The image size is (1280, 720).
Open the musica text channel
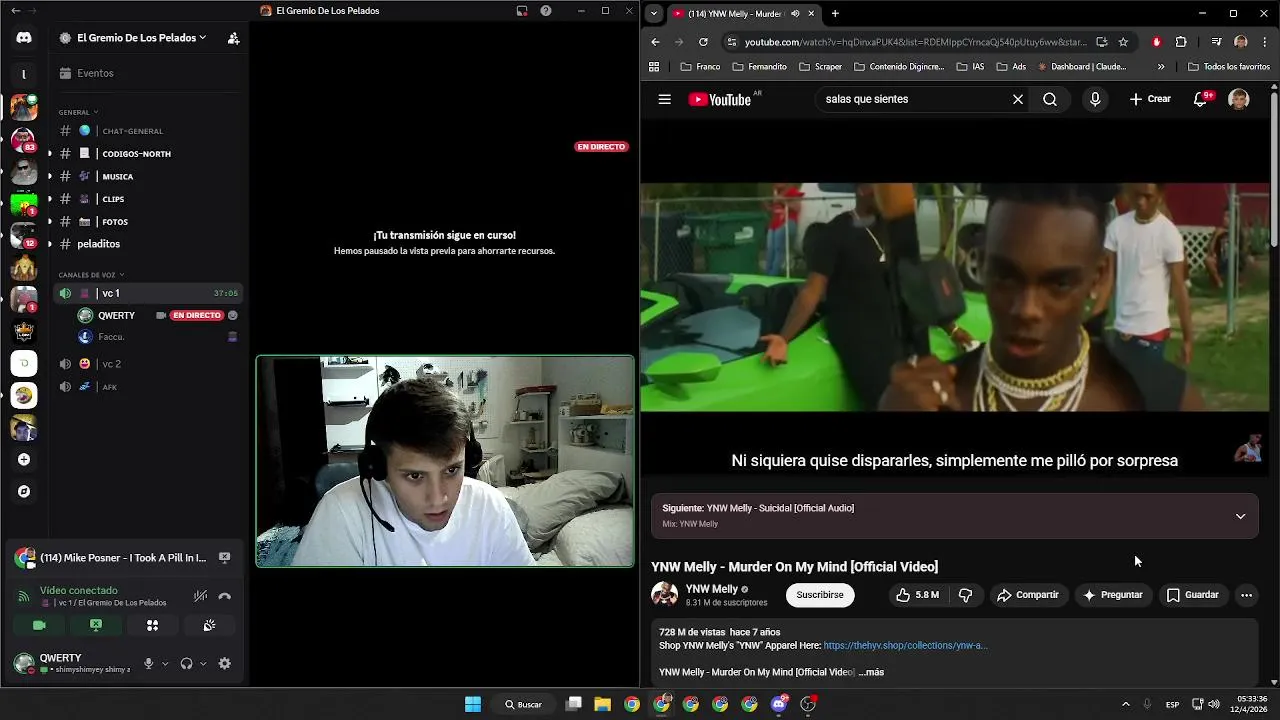pos(148,177)
